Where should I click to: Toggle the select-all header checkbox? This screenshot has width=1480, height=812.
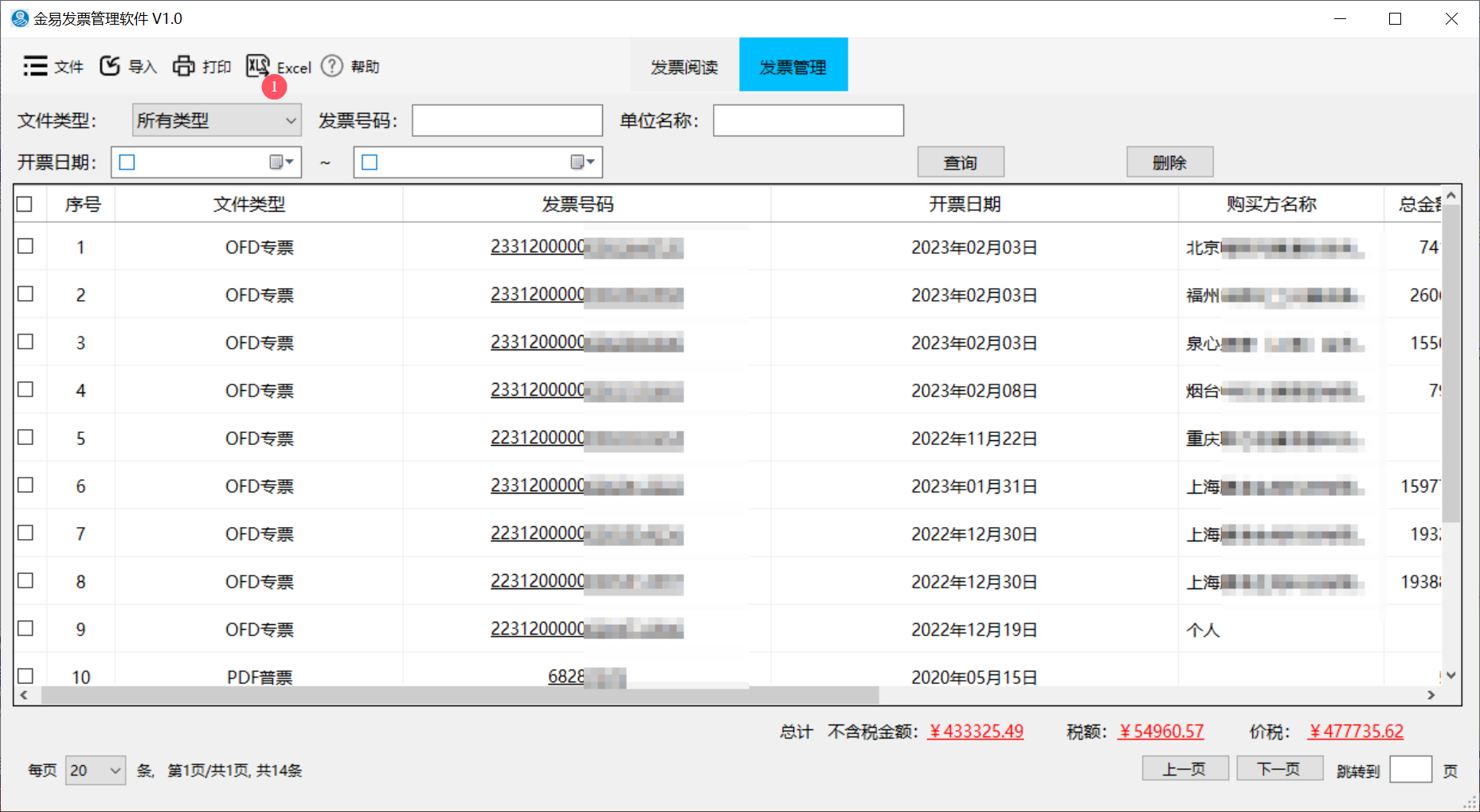pos(25,205)
